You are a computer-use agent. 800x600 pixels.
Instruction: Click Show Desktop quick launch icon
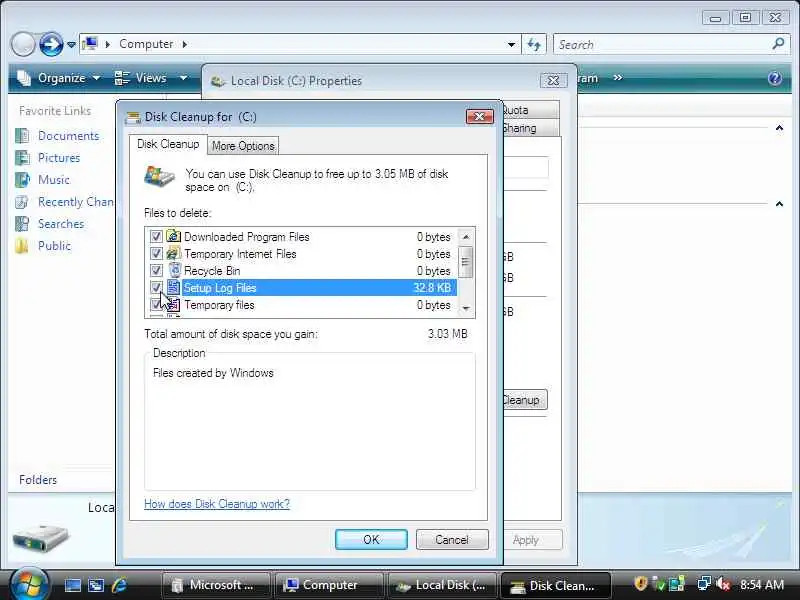click(x=72, y=585)
